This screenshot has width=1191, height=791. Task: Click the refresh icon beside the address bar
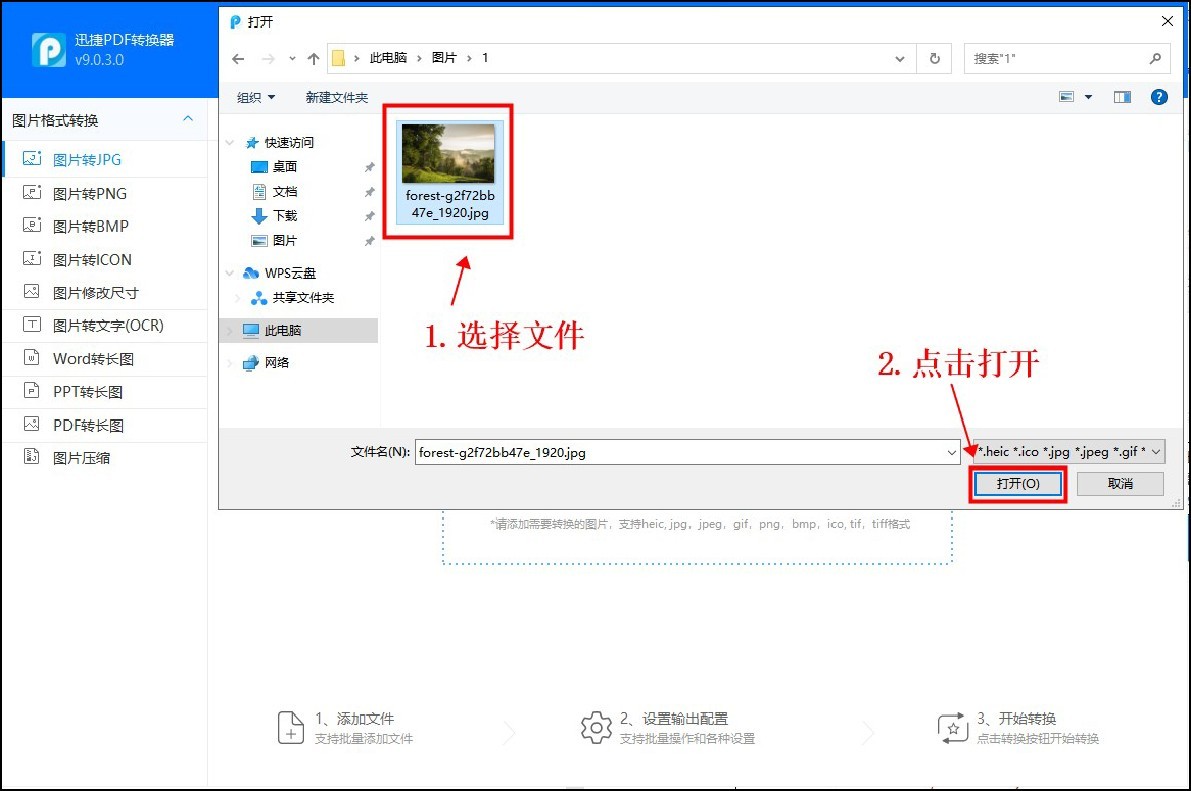coord(934,58)
